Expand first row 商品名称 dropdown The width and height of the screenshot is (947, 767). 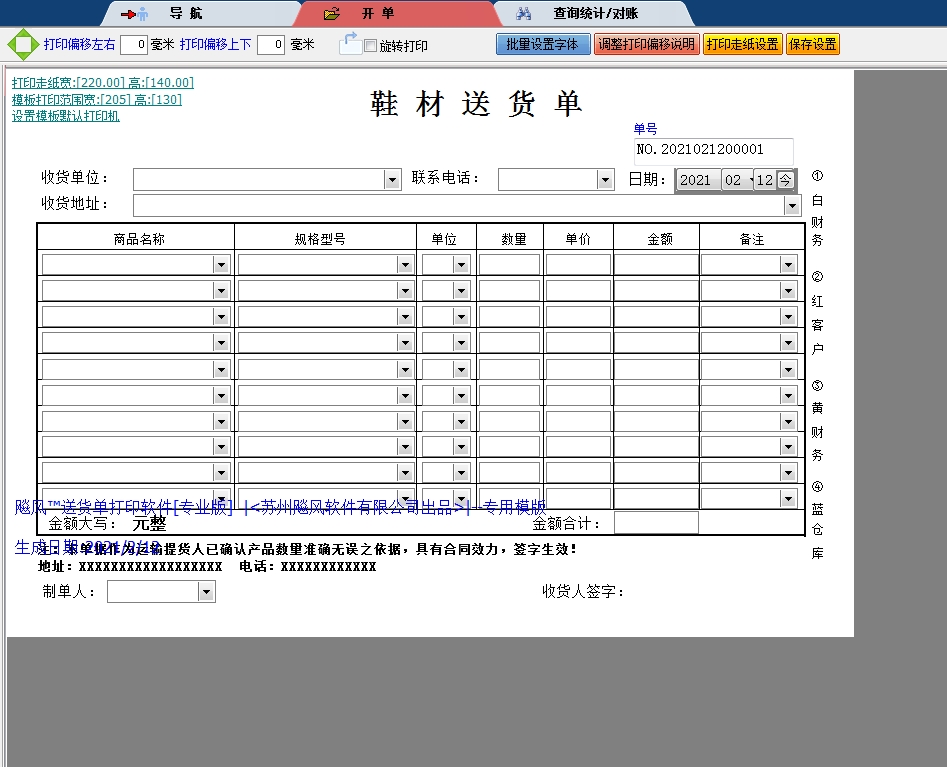point(221,265)
